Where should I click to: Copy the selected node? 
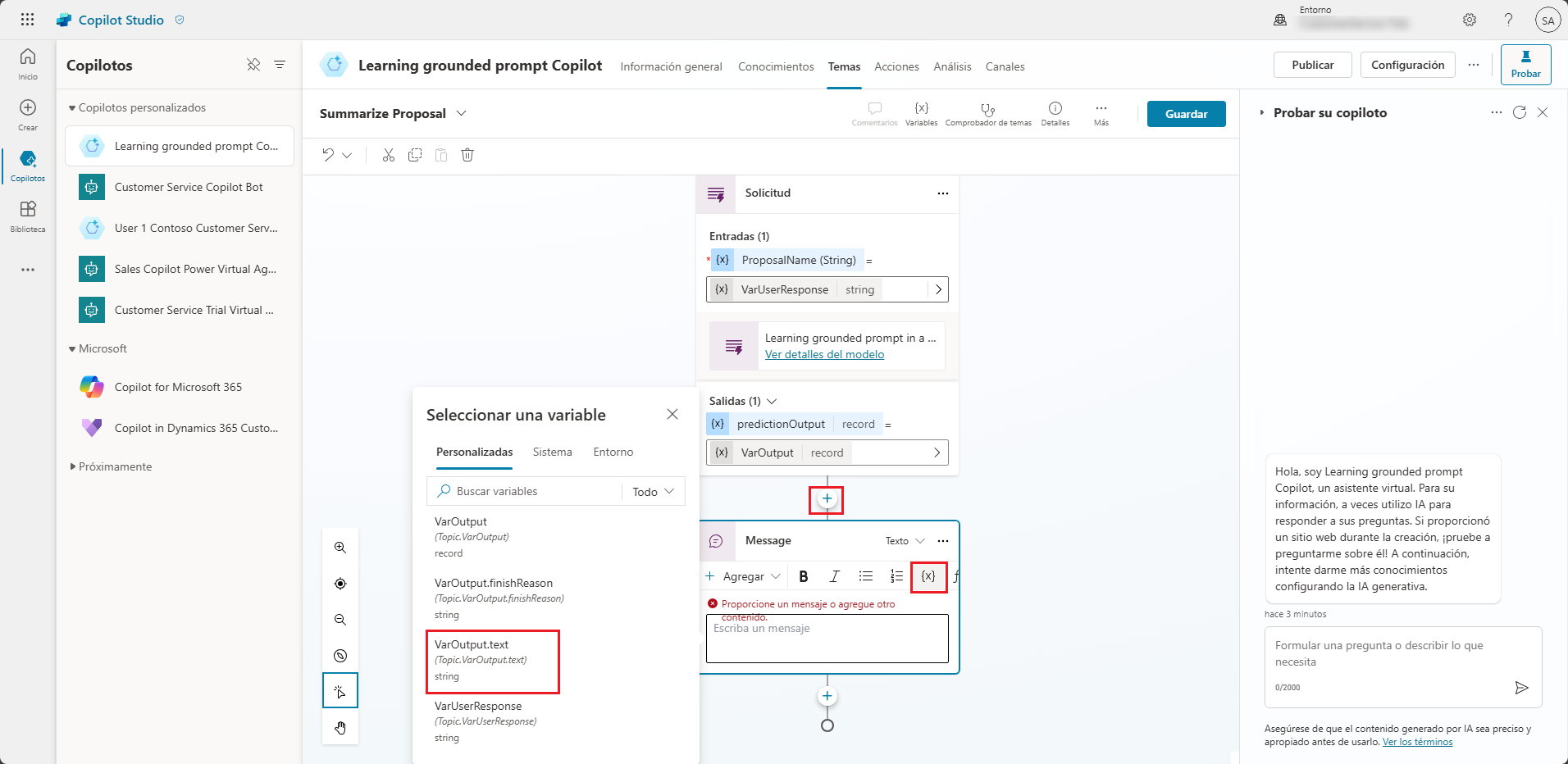pos(415,155)
